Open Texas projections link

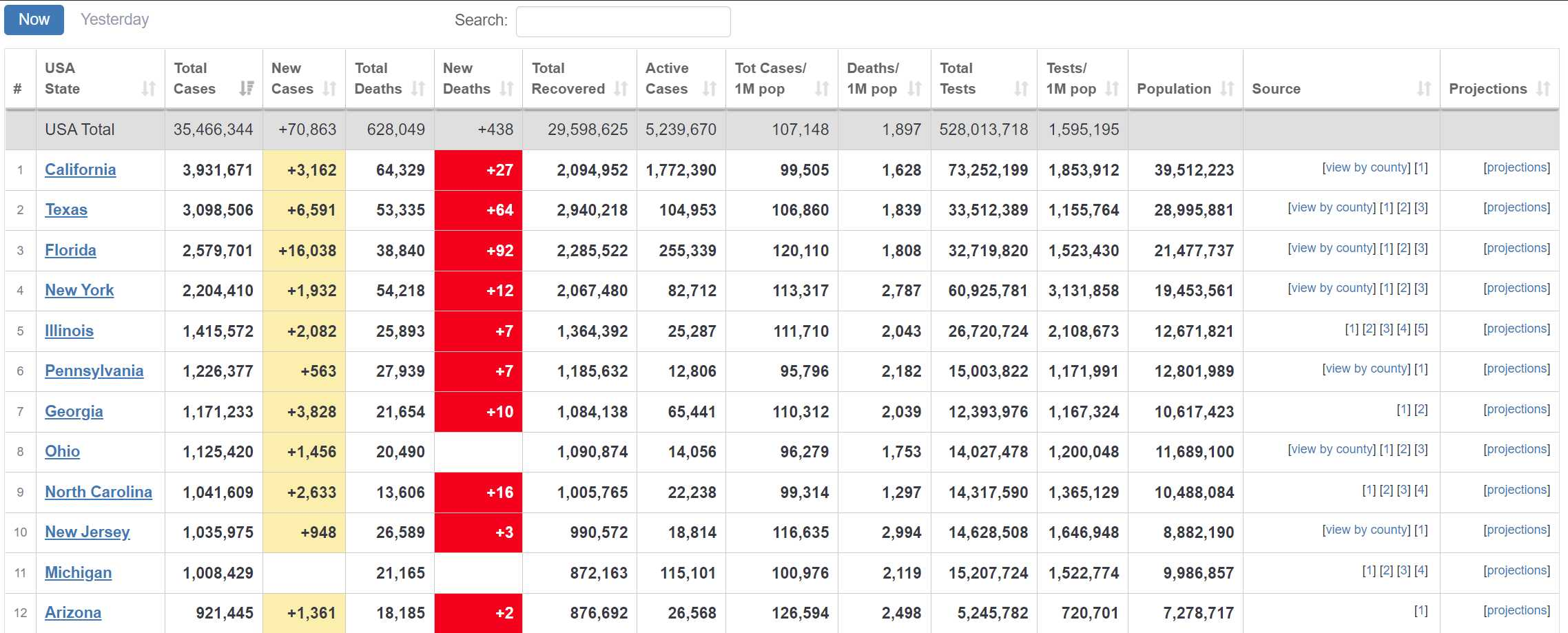pos(1516,207)
